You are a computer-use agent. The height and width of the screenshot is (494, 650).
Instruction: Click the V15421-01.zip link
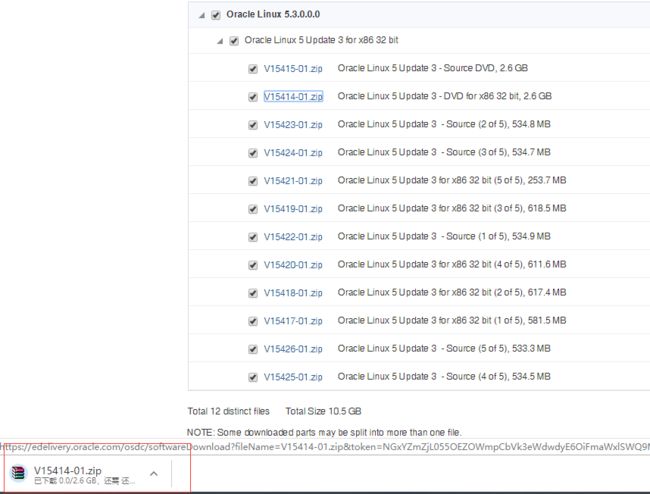[x=293, y=181]
